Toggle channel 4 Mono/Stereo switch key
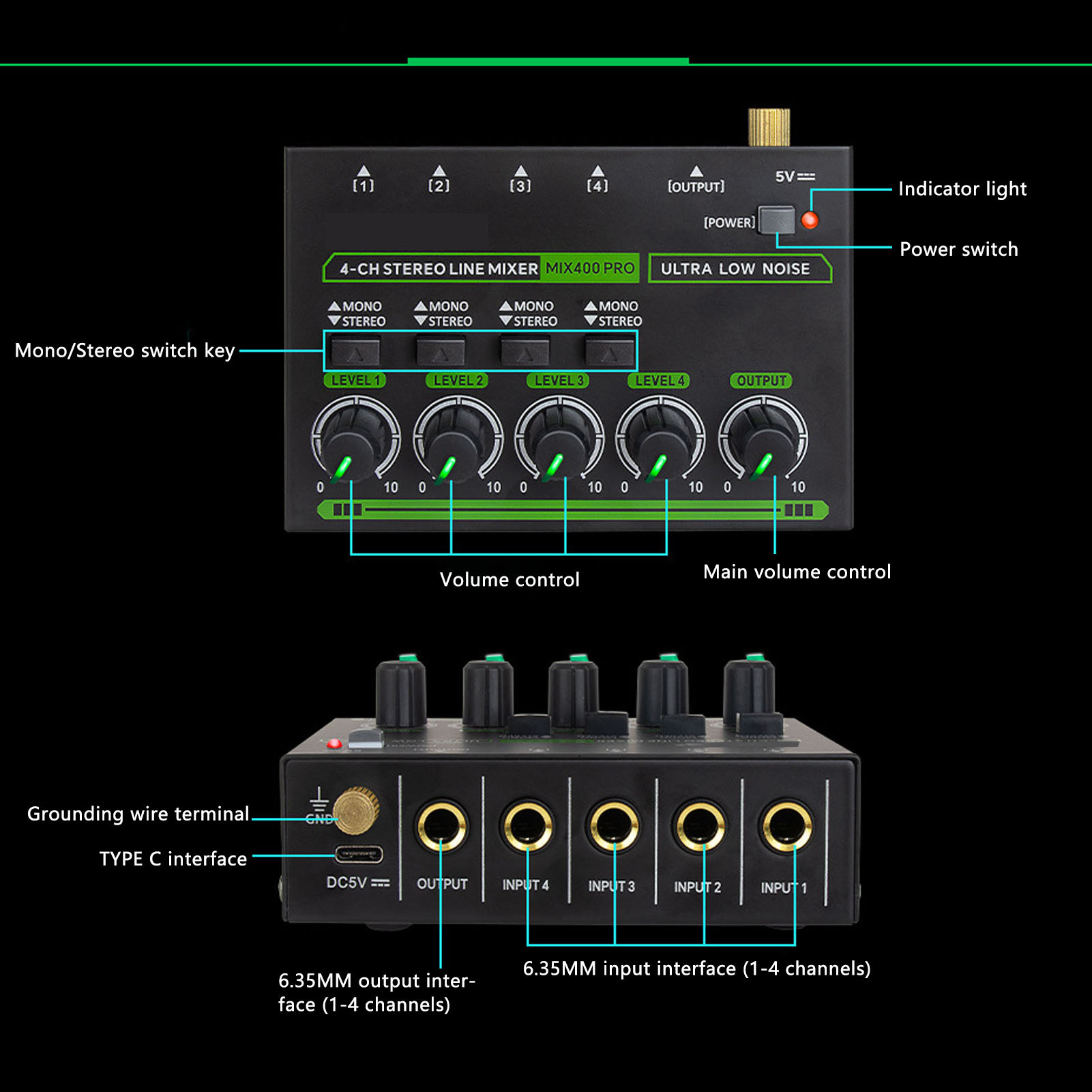Image resolution: width=1092 pixels, height=1092 pixels. pyautogui.click(x=610, y=352)
